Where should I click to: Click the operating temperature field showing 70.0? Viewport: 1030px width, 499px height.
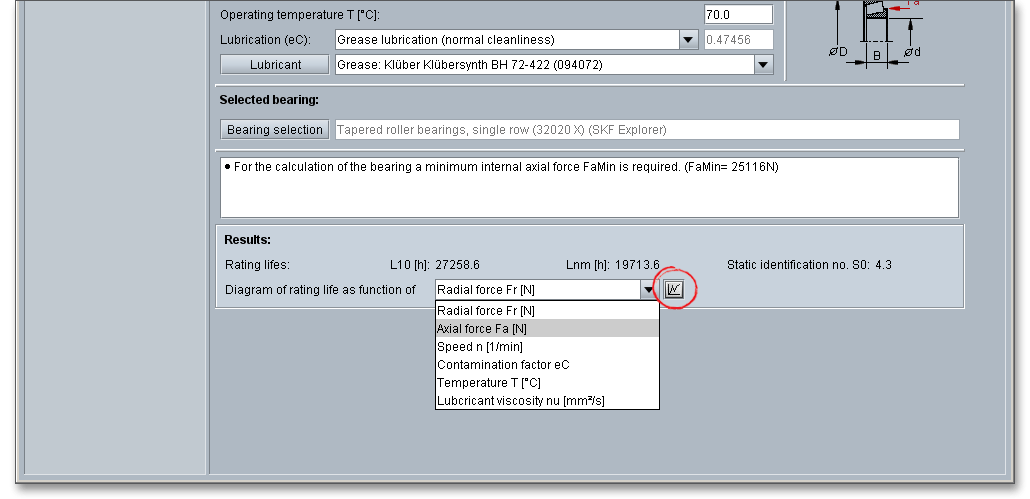[738, 15]
